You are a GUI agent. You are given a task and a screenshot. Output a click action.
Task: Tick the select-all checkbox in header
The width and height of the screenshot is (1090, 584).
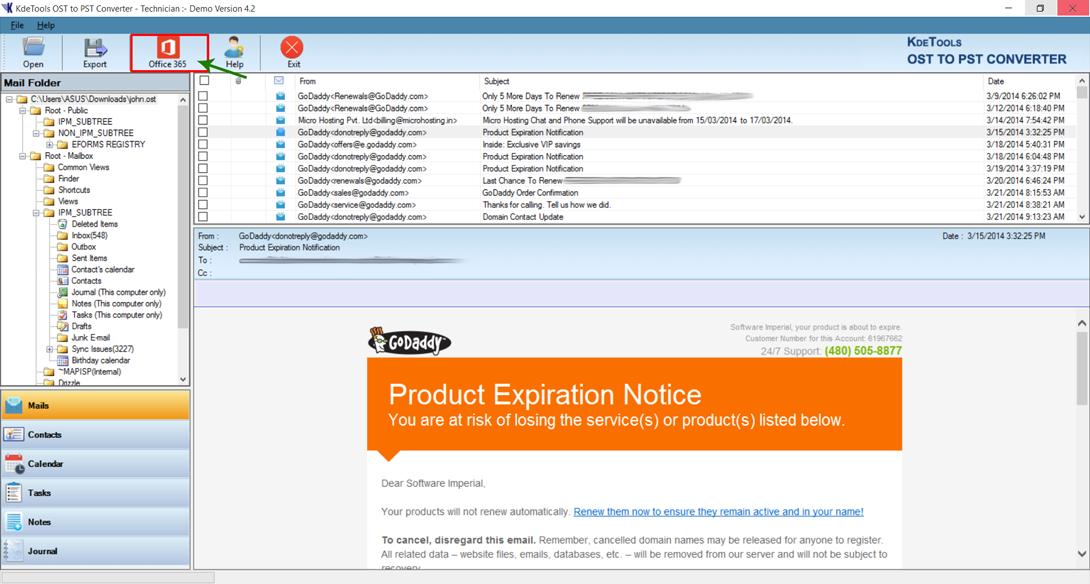point(204,81)
